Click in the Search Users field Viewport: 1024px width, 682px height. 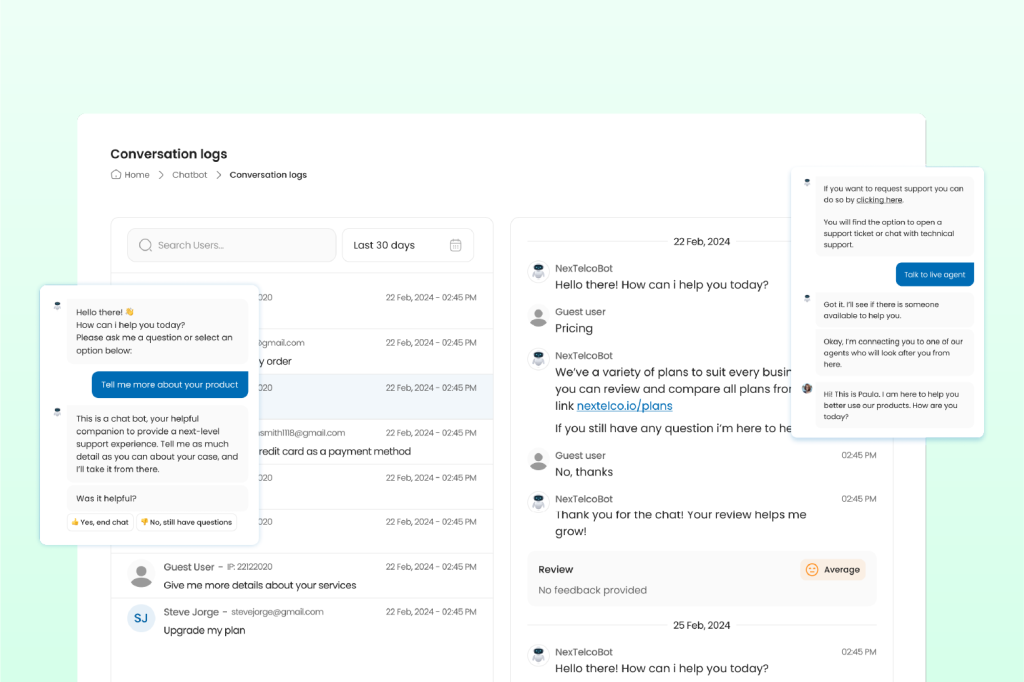coord(240,245)
